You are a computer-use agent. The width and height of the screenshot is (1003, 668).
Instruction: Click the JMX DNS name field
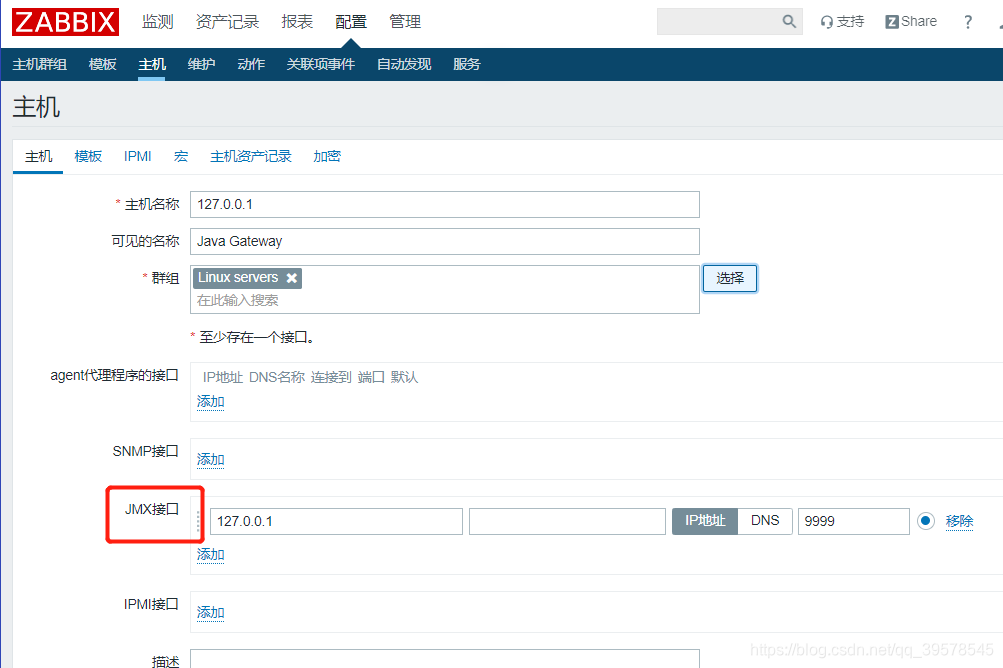pos(567,521)
